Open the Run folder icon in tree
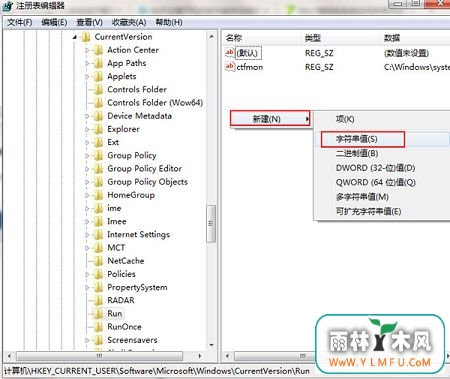This screenshot has height=379, width=450. coord(99,313)
